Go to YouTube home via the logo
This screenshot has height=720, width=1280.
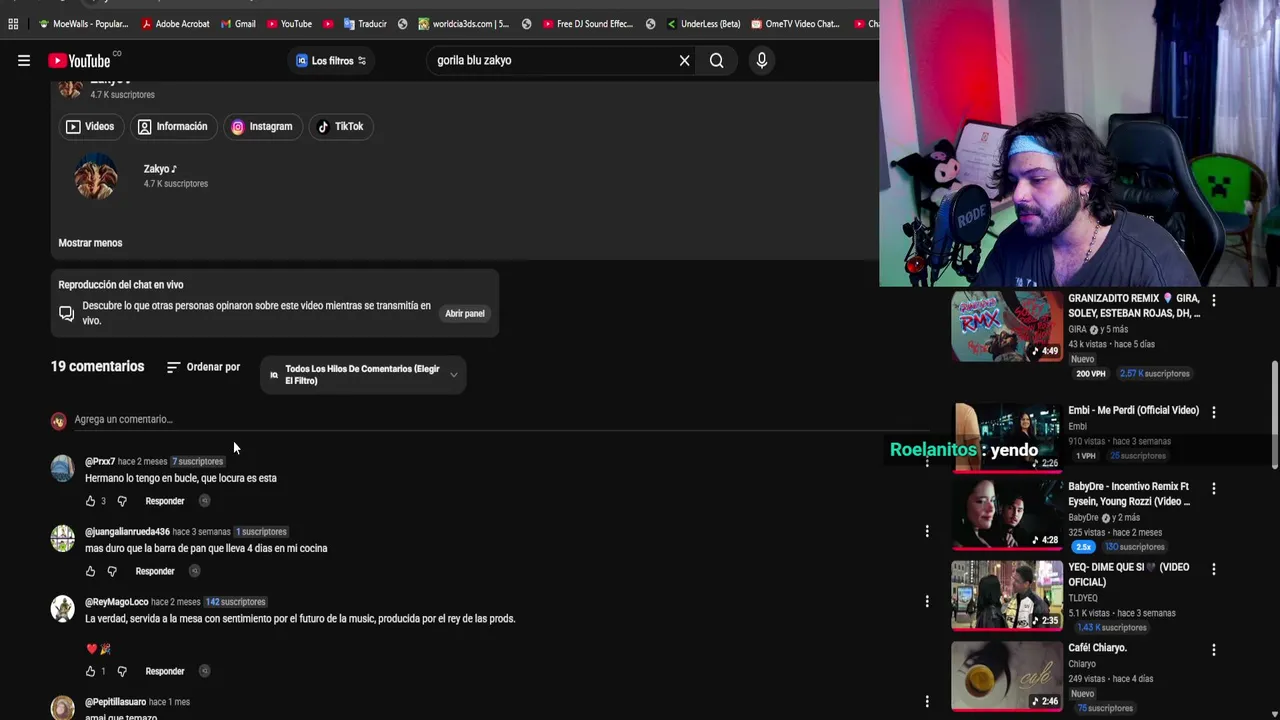click(80, 61)
